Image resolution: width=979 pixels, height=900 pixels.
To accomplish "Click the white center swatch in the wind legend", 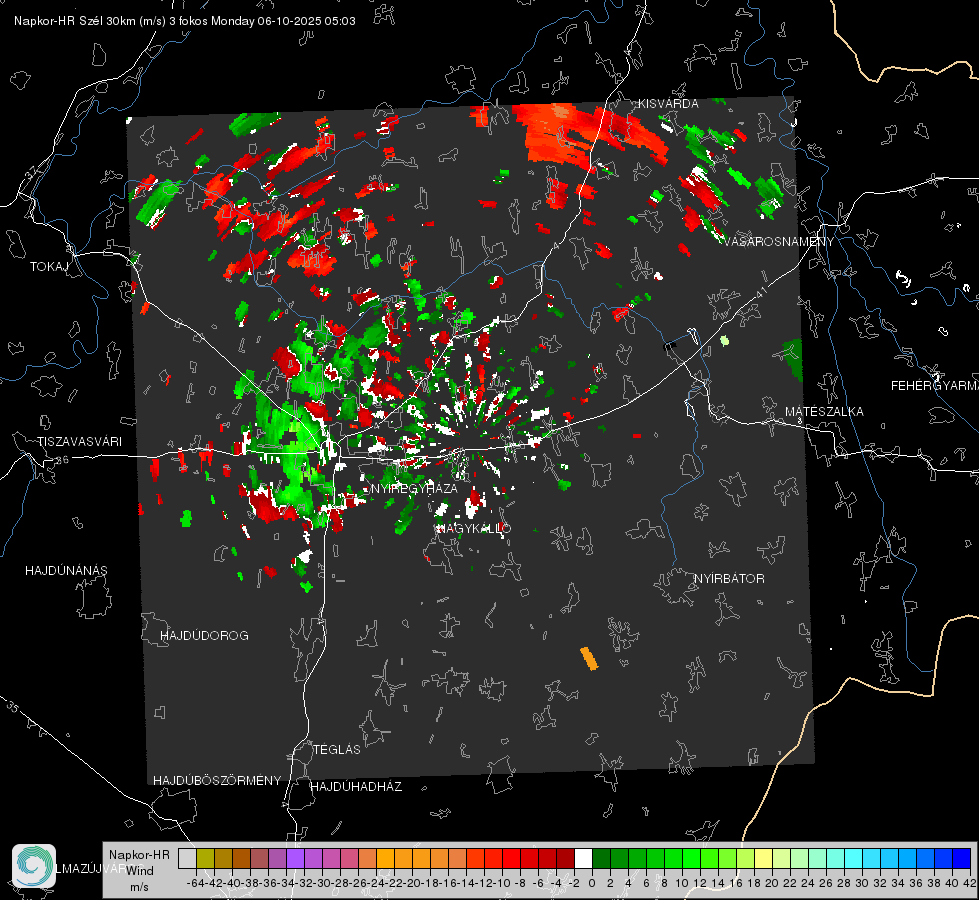I will [583, 858].
